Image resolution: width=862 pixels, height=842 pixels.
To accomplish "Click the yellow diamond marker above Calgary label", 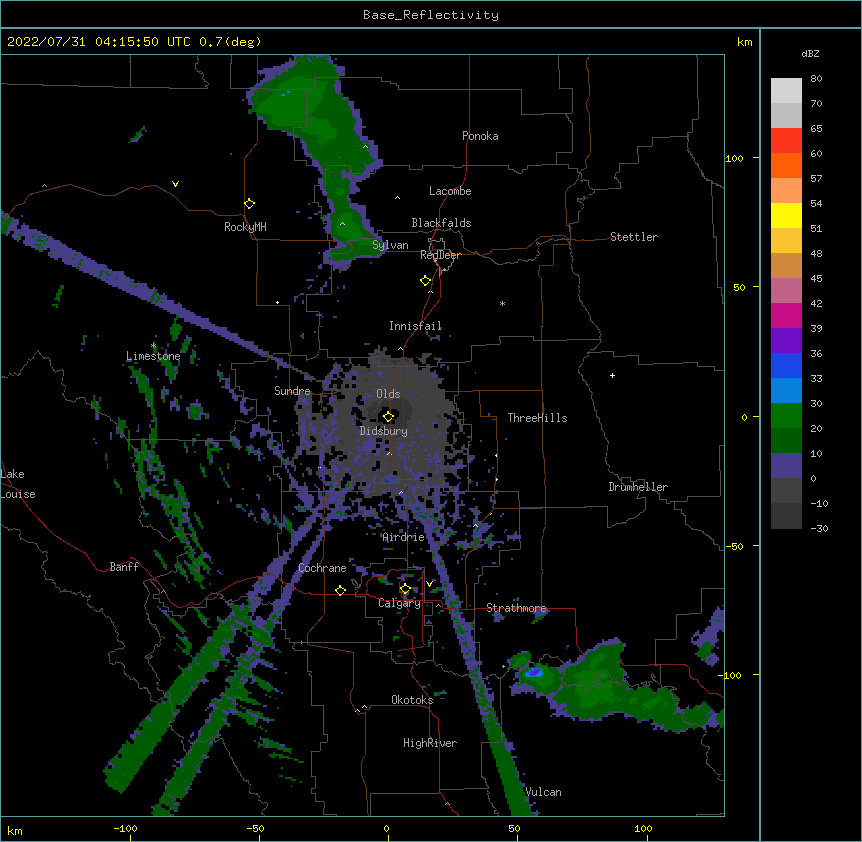I will 405,589.
